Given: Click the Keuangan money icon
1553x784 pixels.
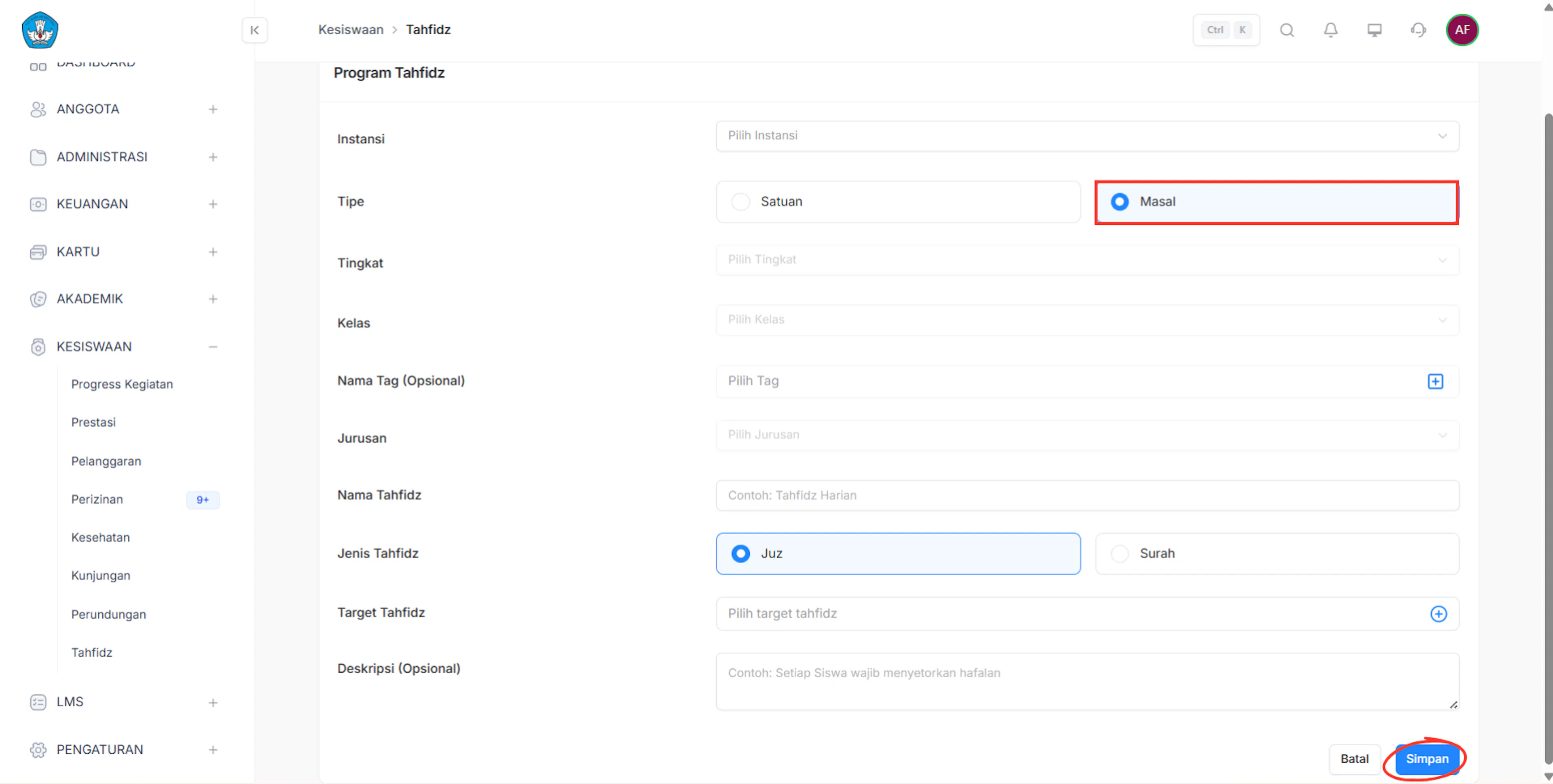Looking at the screenshot, I should point(38,204).
